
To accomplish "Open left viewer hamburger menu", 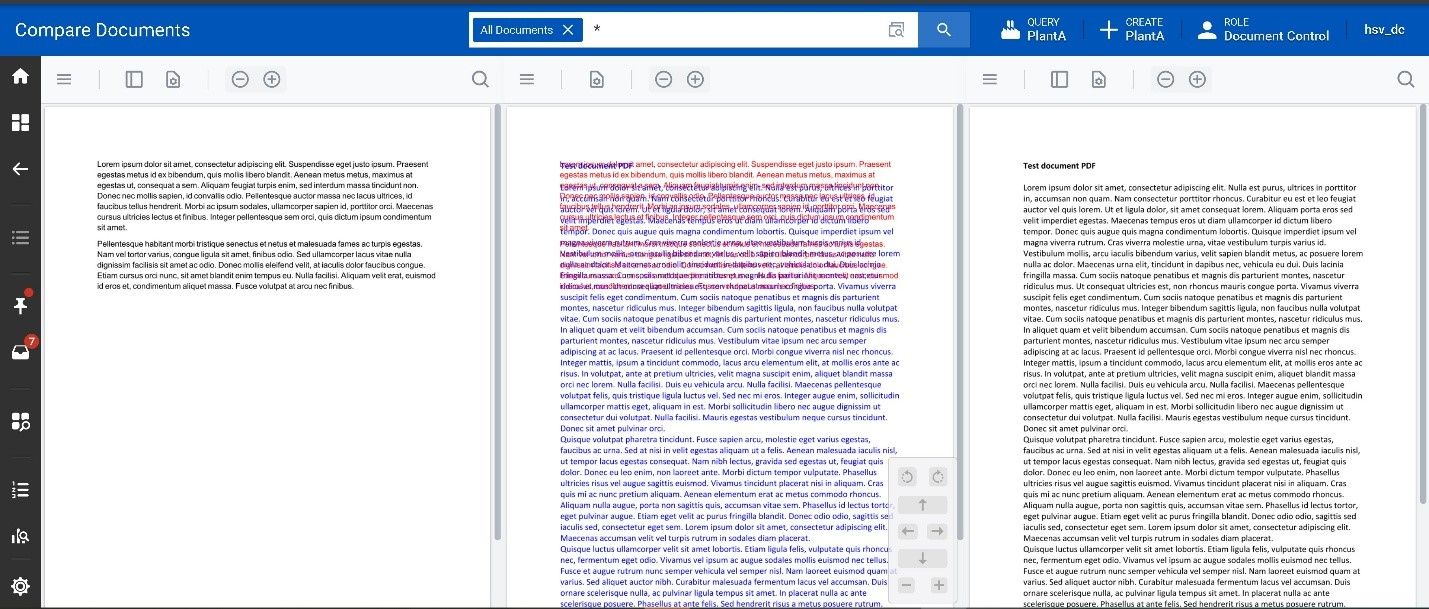I will [x=64, y=79].
